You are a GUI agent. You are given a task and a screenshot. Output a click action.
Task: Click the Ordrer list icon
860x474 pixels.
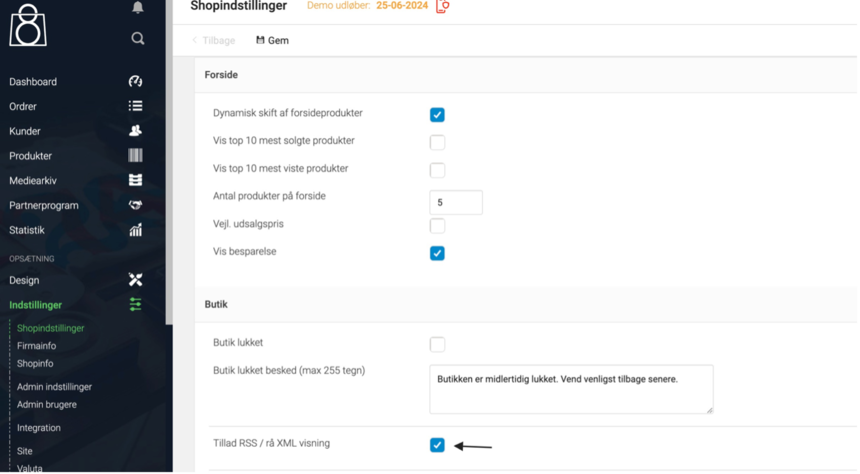(x=135, y=106)
